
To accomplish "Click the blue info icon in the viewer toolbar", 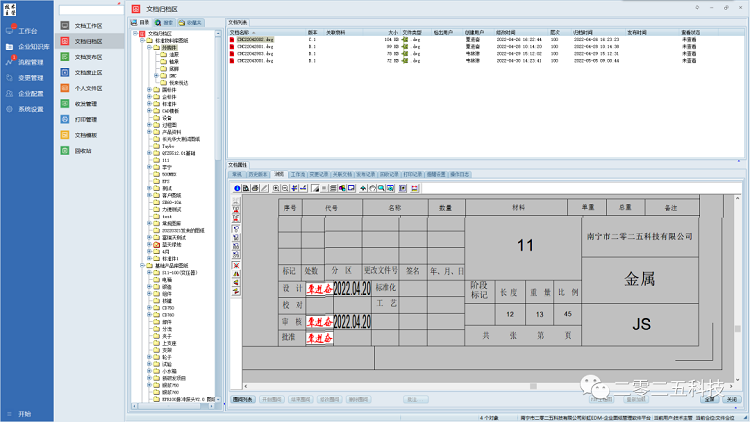I will click(x=237, y=189).
